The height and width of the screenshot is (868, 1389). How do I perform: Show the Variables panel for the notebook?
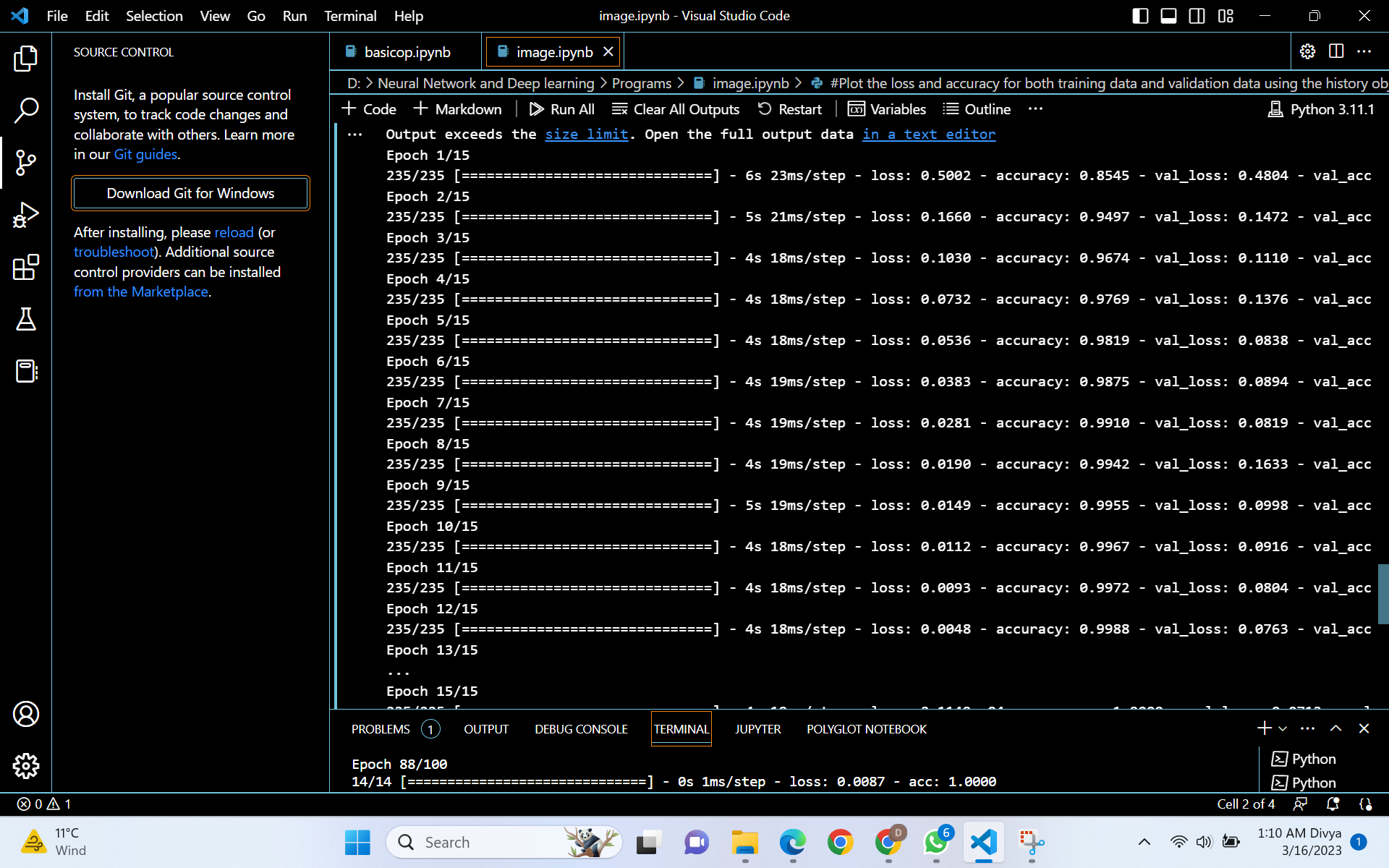pyautogui.click(x=886, y=109)
